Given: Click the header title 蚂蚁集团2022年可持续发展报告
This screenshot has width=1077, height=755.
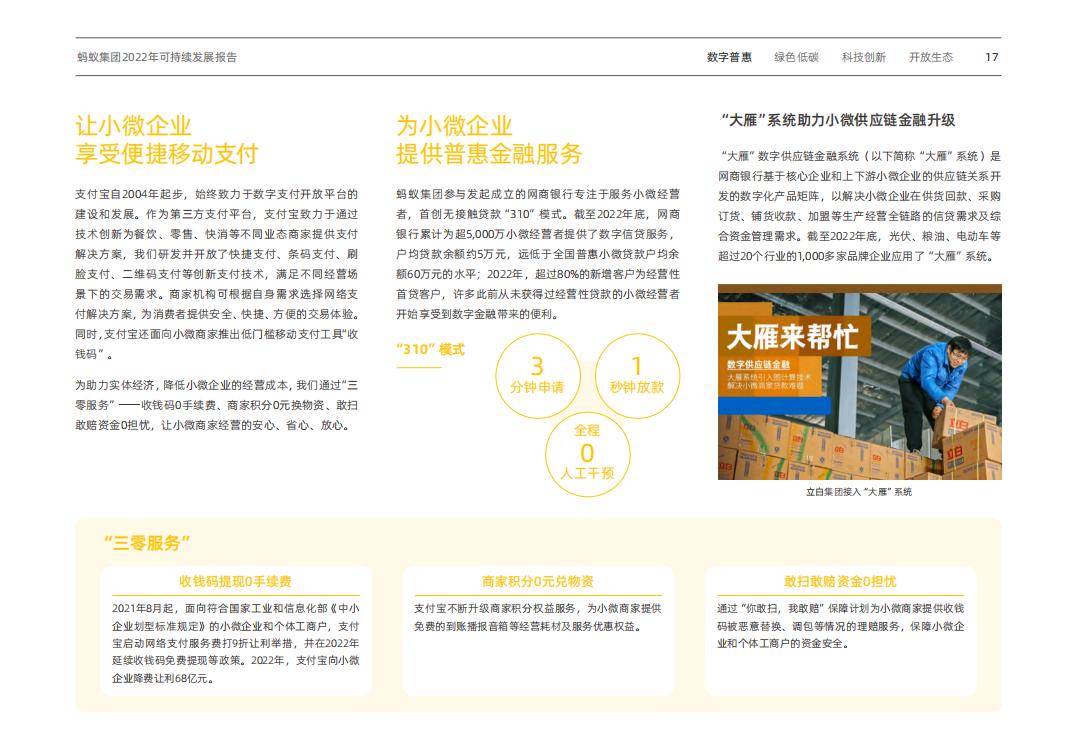Looking at the screenshot, I should click(157, 57).
